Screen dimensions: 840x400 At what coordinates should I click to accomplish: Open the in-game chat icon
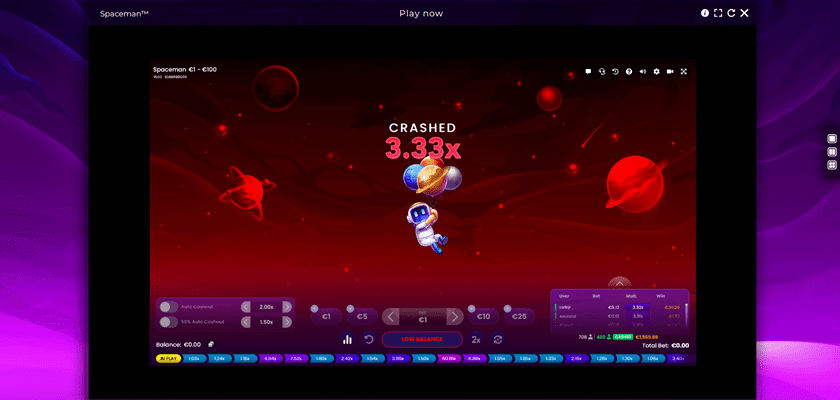[x=588, y=71]
